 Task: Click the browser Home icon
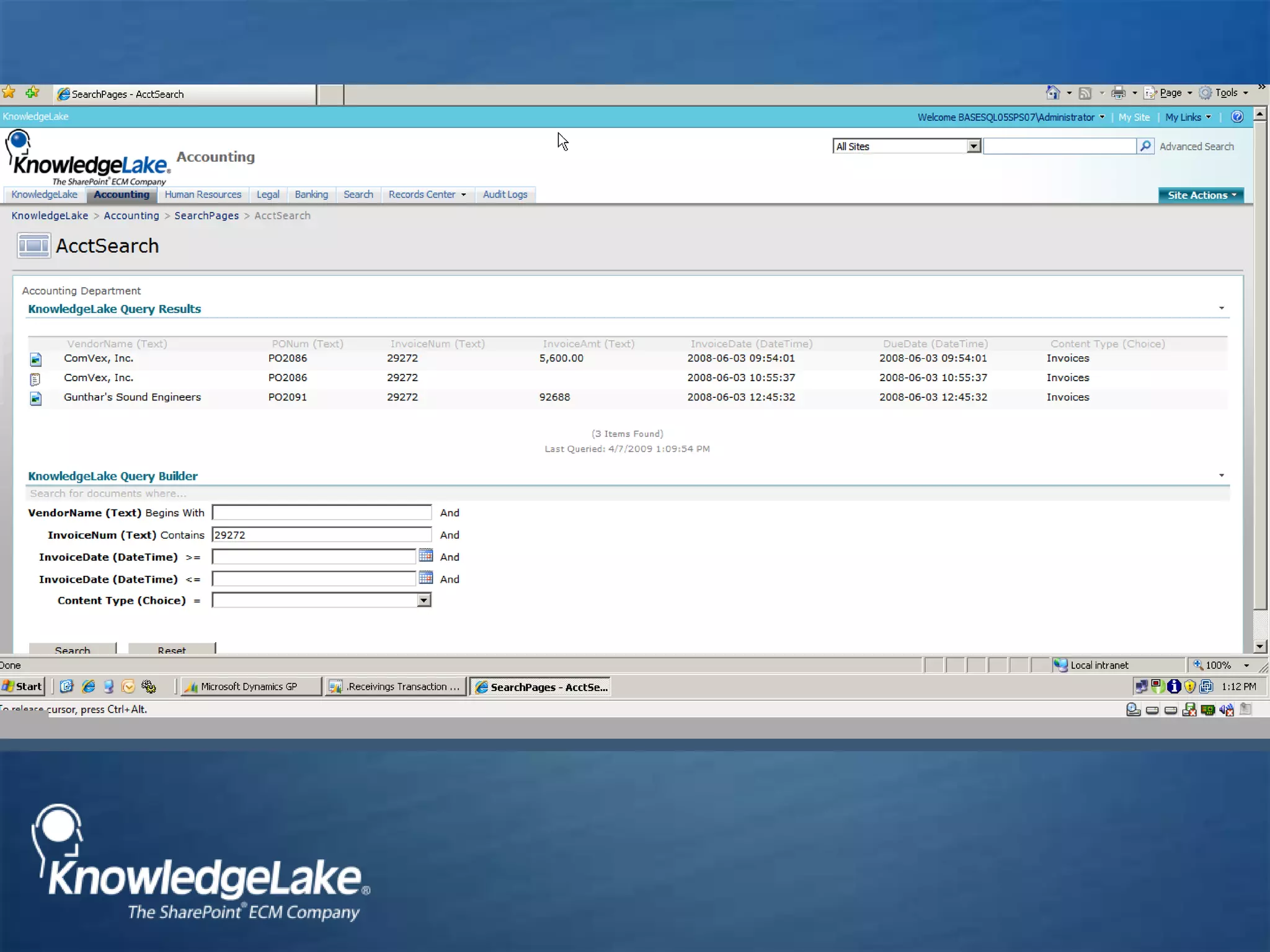click(x=1052, y=93)
